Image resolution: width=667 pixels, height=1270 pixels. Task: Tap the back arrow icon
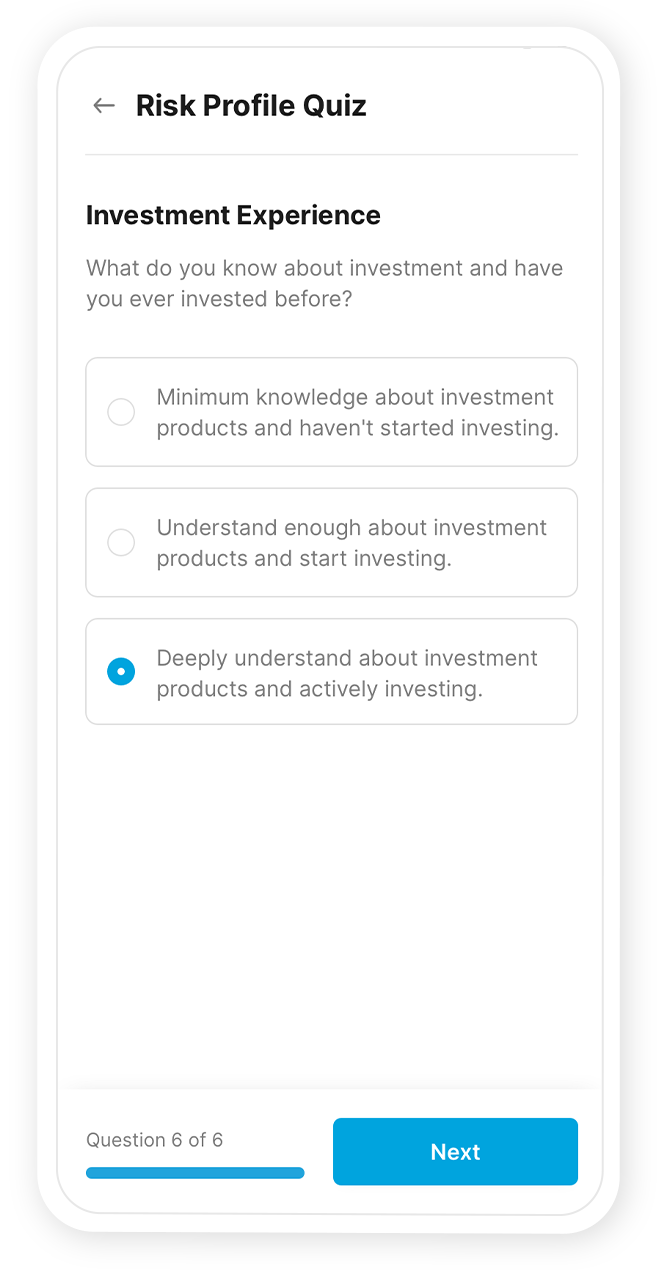click(x=104, y=106)
